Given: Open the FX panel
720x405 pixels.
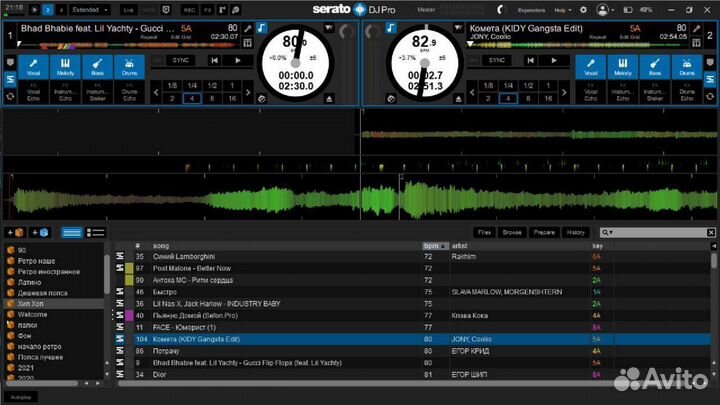Looking at the screenshot, I should [207, 10].
